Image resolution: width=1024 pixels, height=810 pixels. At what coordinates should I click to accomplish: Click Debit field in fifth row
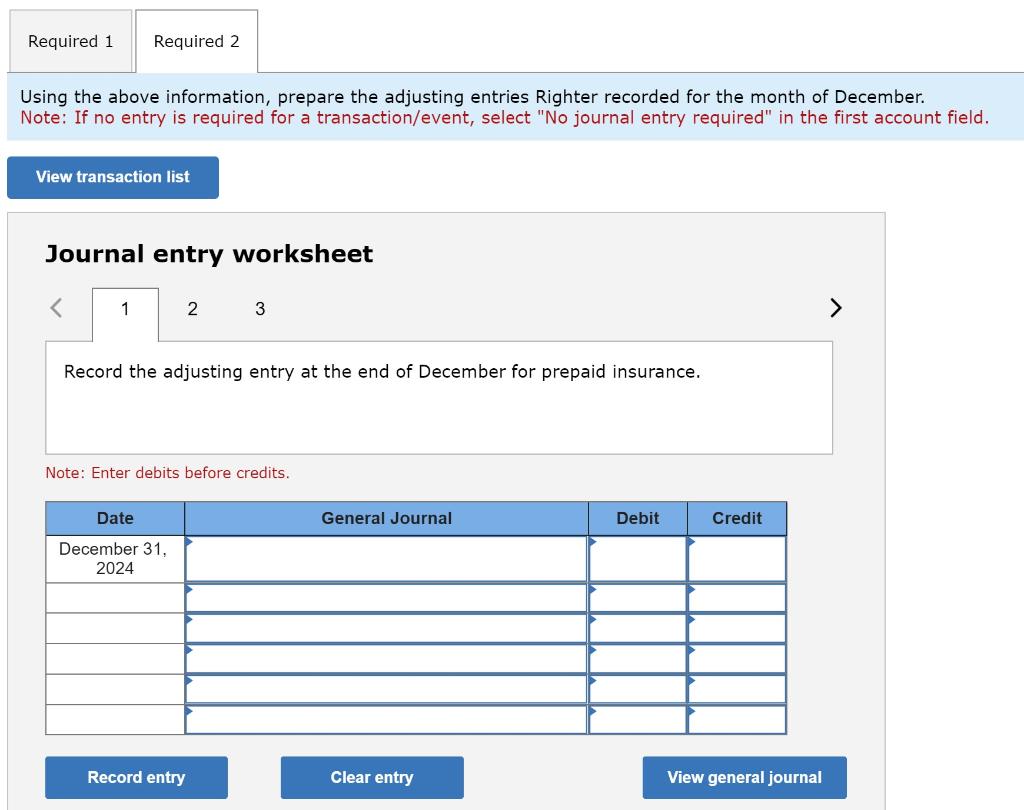(638, 689)
